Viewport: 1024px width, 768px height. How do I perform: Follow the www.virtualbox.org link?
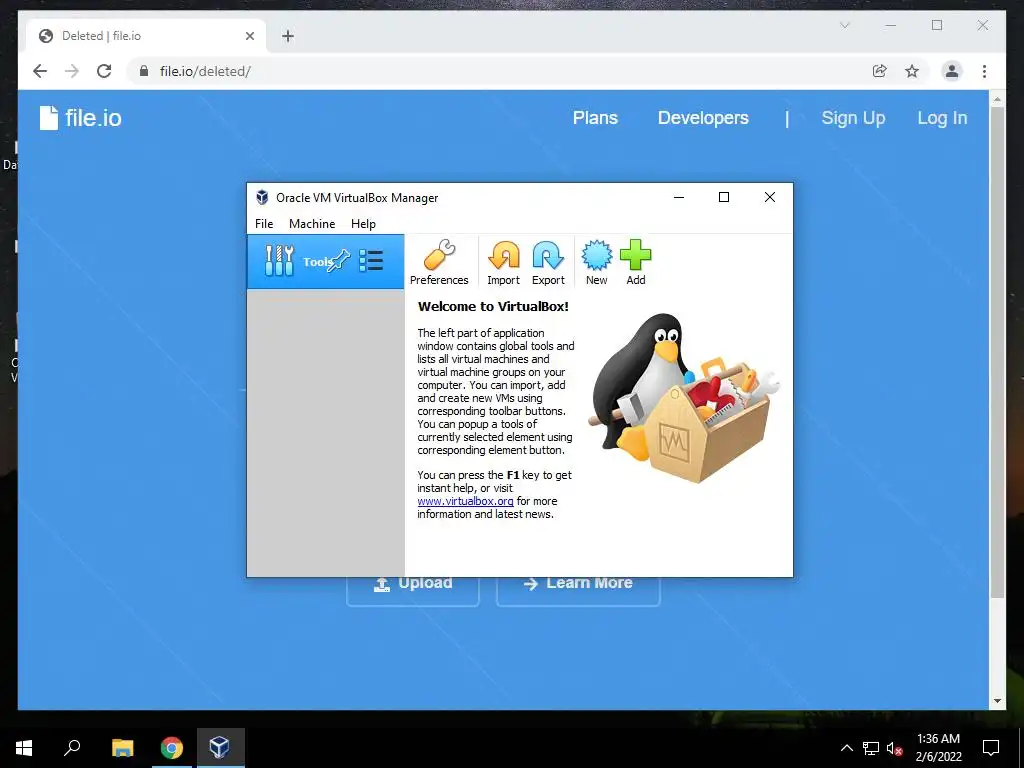(465, 501)
